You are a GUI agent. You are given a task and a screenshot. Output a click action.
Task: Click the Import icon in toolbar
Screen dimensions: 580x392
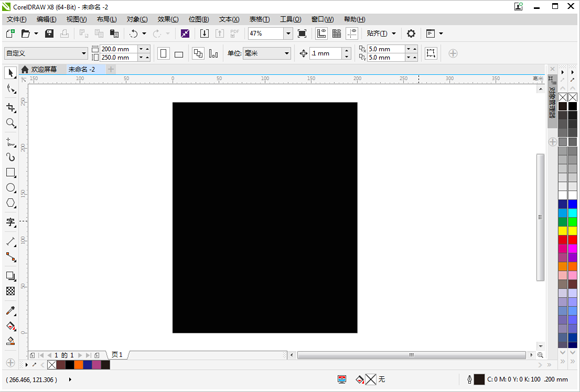204,34
